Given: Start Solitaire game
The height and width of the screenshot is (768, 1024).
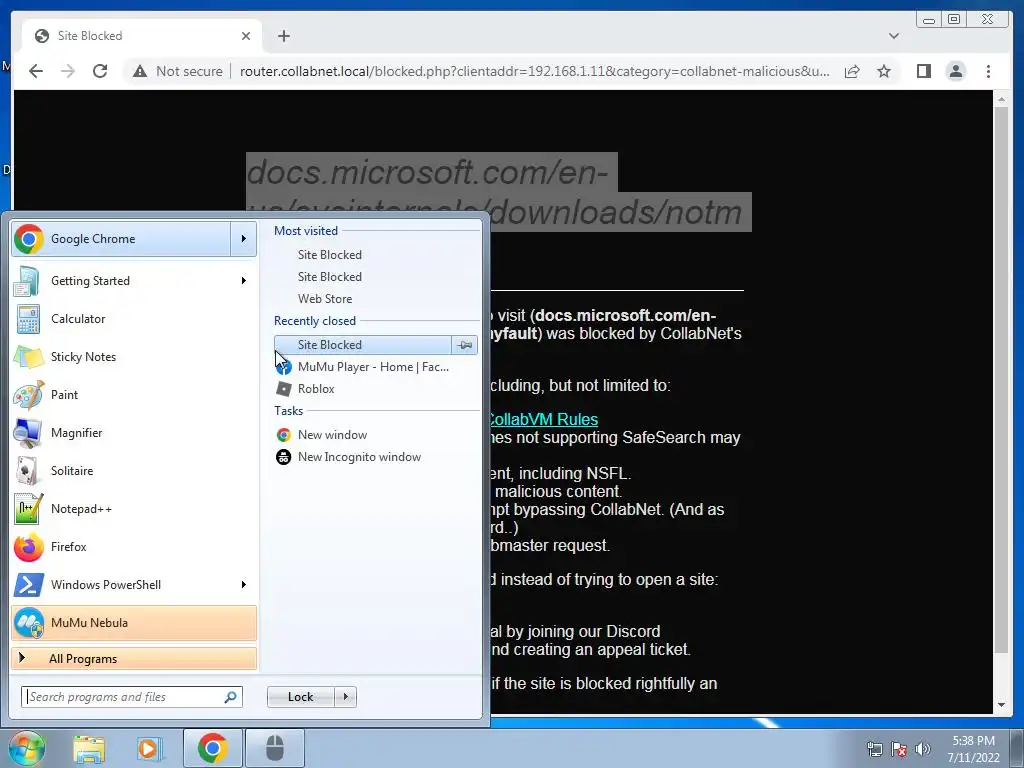Looking at the screenshot, I should point(134,471).
